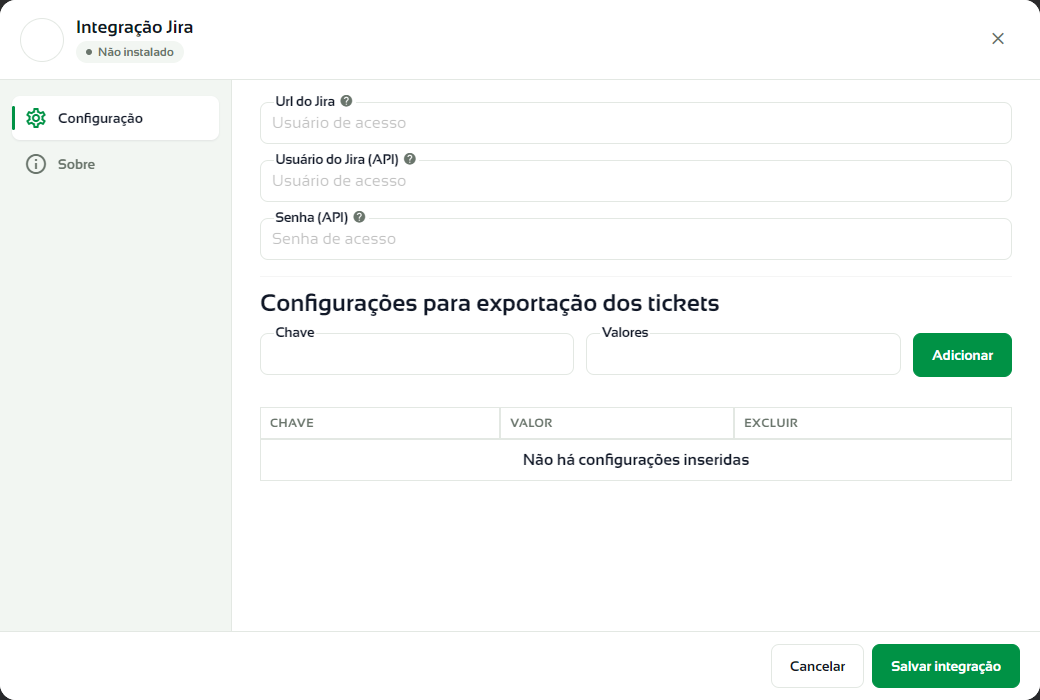Click the 'Integração Jira' title

coord(135,27)
